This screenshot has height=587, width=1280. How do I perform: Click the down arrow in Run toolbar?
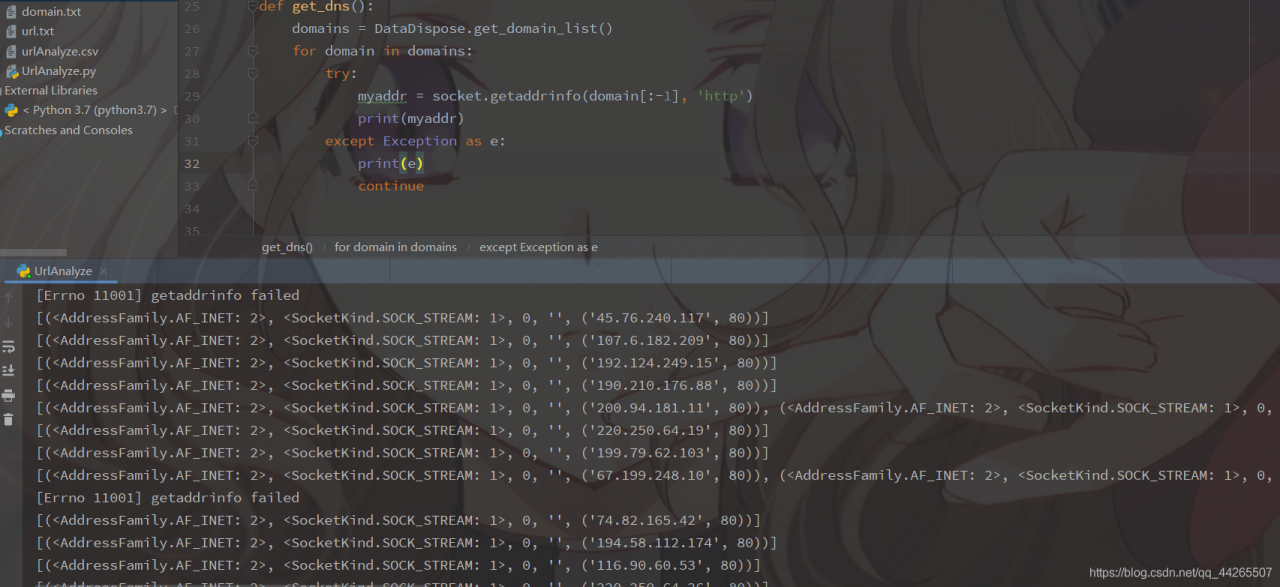point(9,322)
